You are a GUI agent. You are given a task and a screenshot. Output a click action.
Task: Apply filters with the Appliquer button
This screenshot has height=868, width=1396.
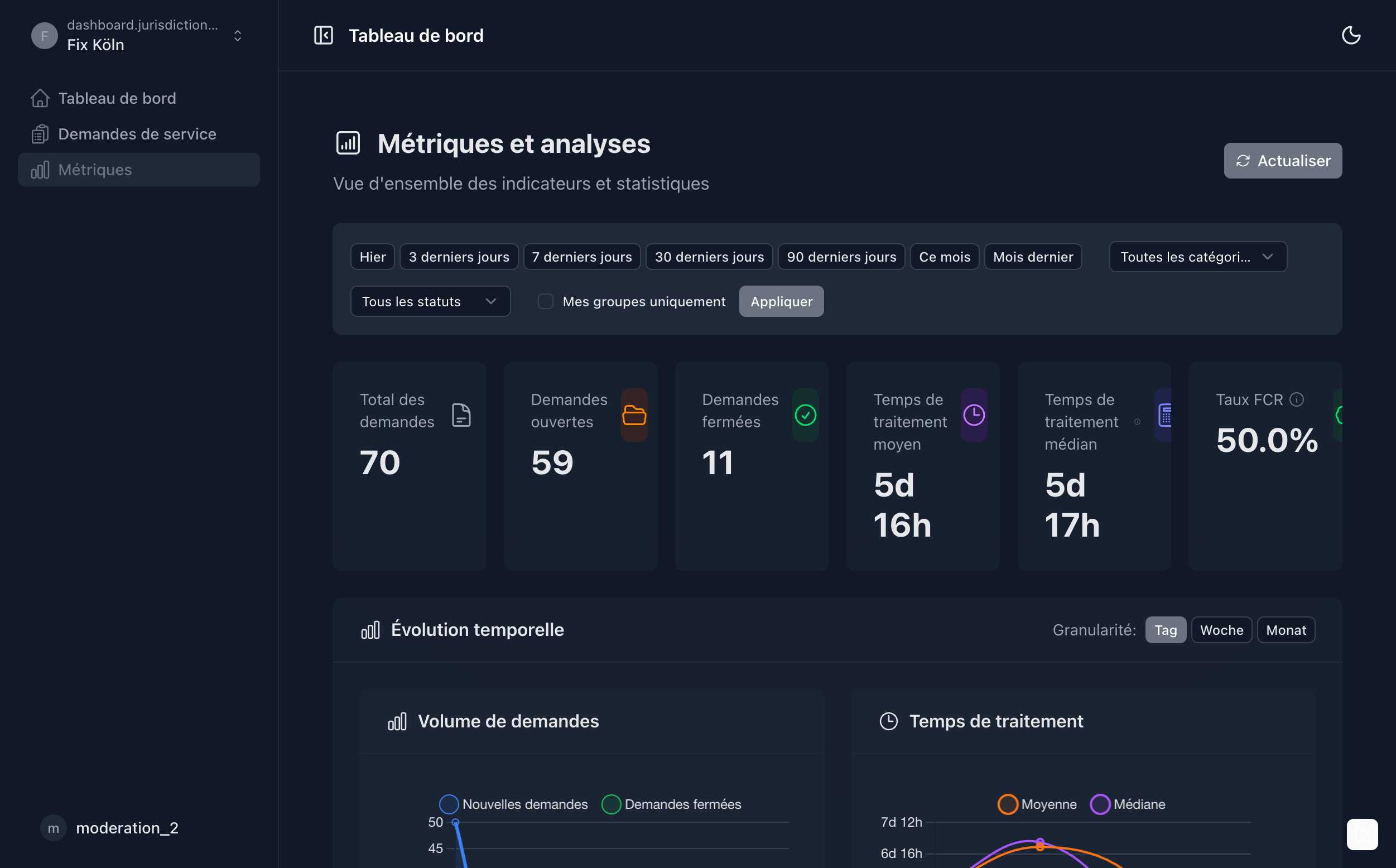coord(781,301)
